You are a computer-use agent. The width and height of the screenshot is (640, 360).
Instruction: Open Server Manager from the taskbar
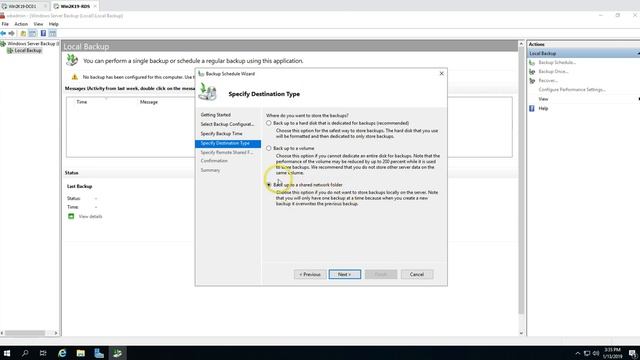coord(99,353)
